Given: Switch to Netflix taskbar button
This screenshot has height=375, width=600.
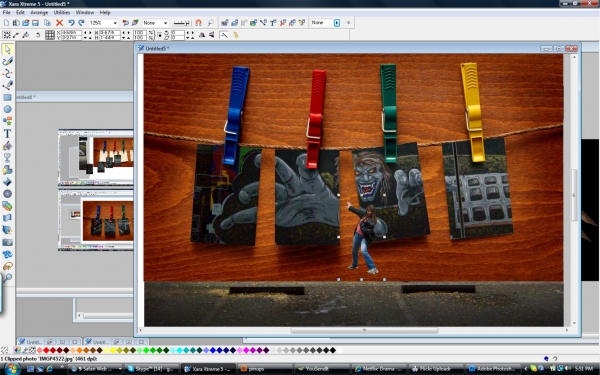Looking at the screenshot, I should point(379,369).
